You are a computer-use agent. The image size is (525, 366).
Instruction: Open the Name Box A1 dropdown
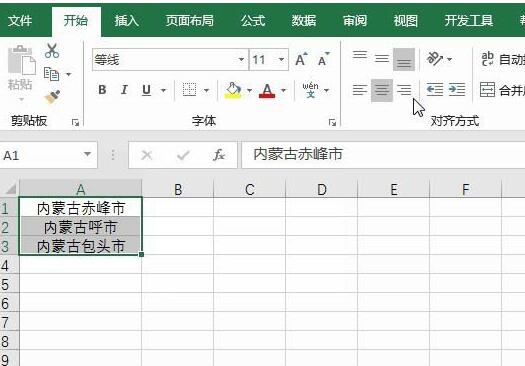[x=87, y=154]
